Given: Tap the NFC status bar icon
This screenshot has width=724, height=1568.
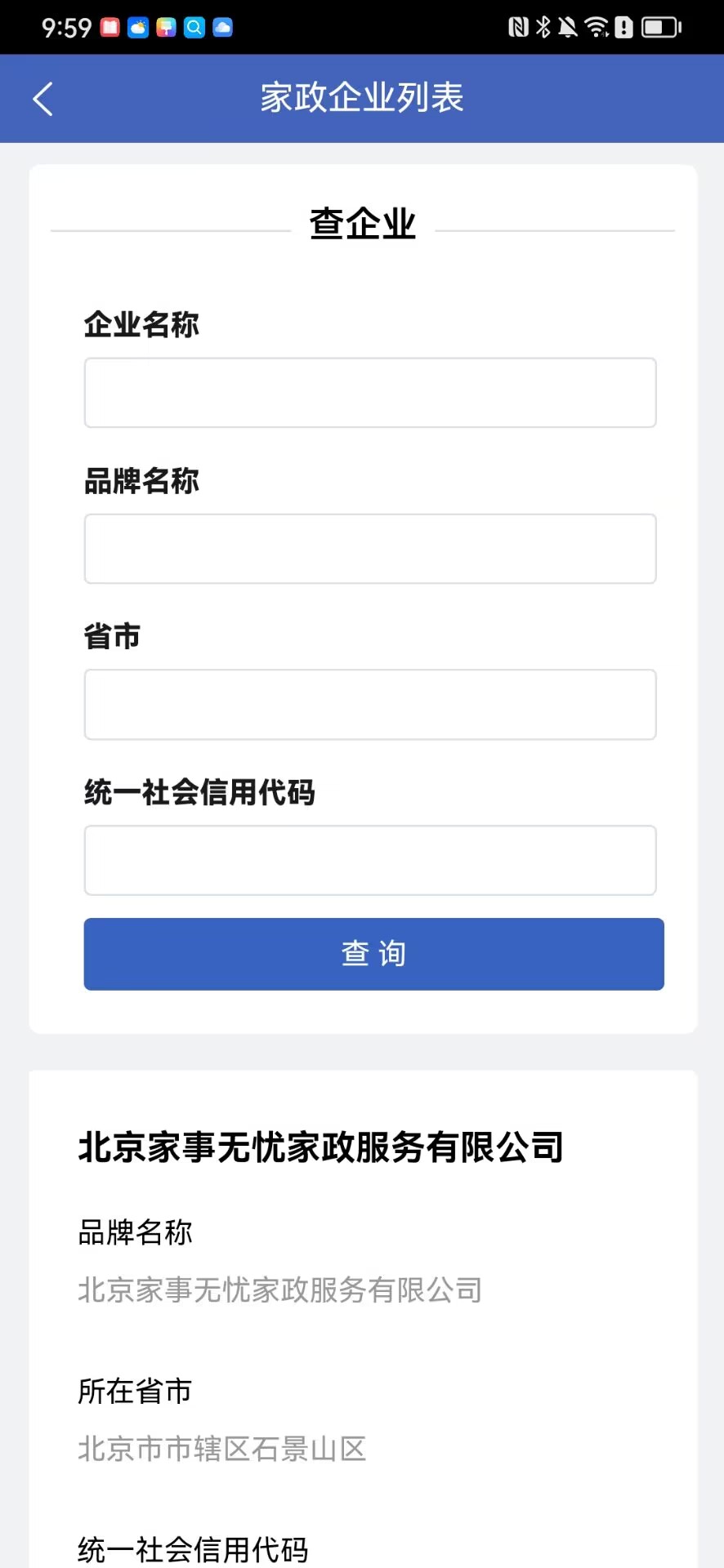Looking at the screenshot, I should pyautogui.click(x=518, y=28).
